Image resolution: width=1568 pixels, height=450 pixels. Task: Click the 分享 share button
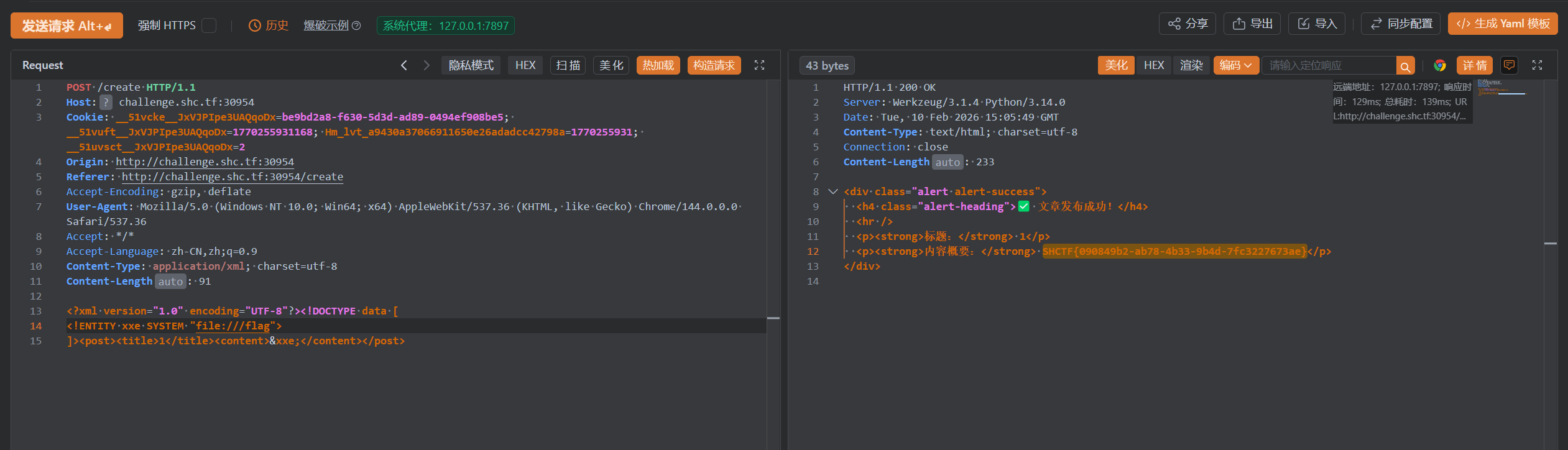[1187, 24]
